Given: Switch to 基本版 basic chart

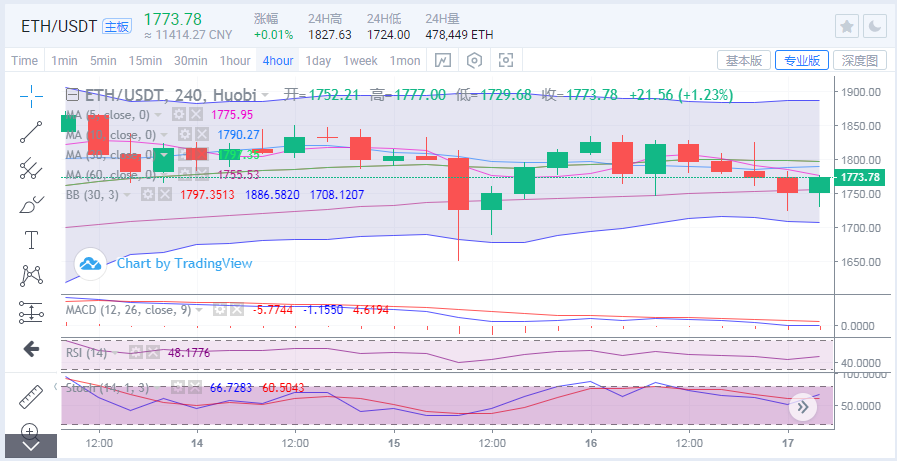Looking at the screenshot, I should [x=744, y=60].
